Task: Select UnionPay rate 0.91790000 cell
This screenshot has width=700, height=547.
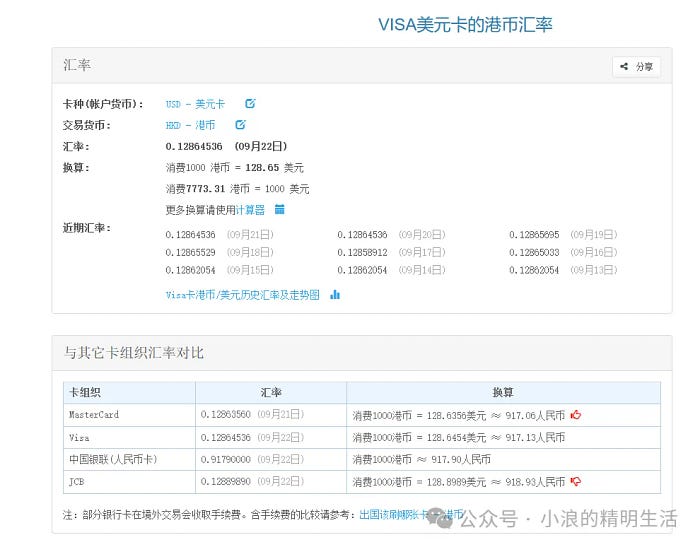Action: tap(271, 459)
